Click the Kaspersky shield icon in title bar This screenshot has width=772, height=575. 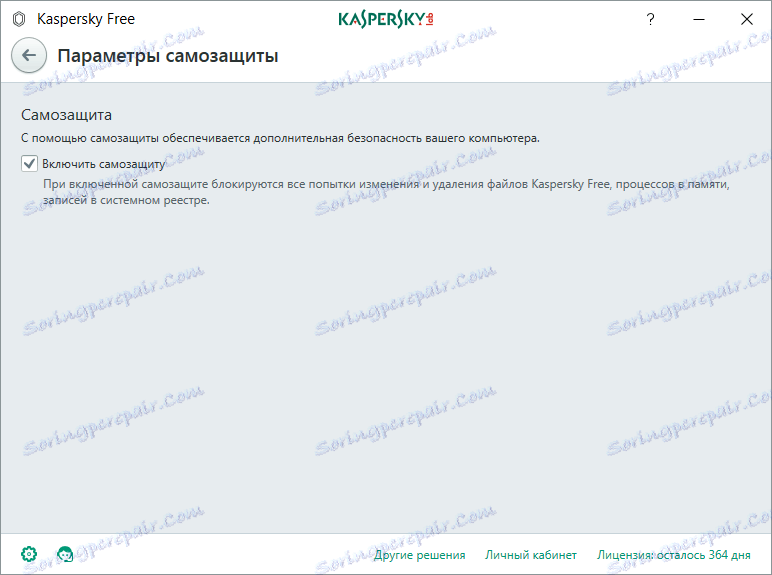(19, 19)
